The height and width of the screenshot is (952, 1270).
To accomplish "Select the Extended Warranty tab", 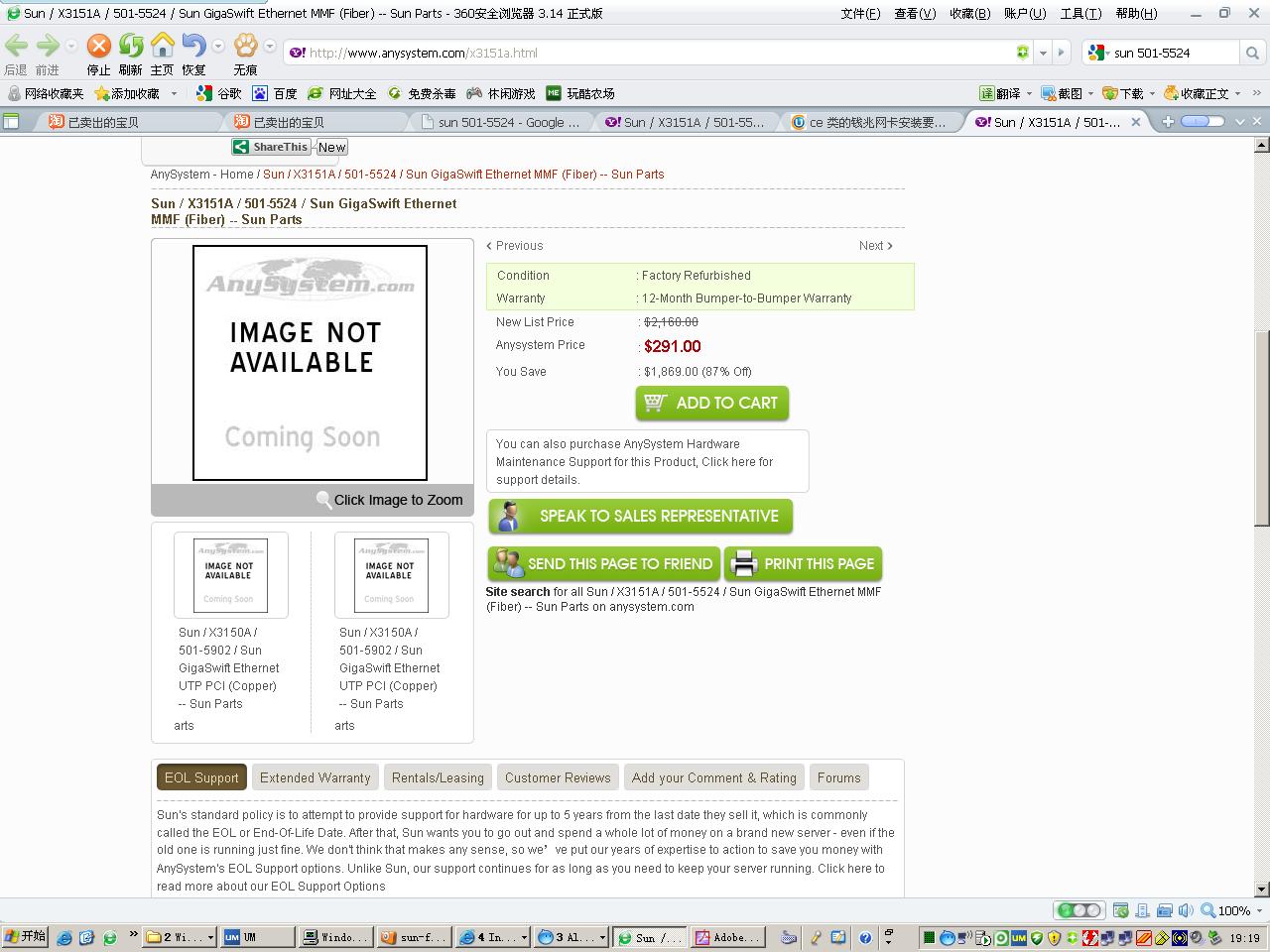I will click(x=315, y=777).
